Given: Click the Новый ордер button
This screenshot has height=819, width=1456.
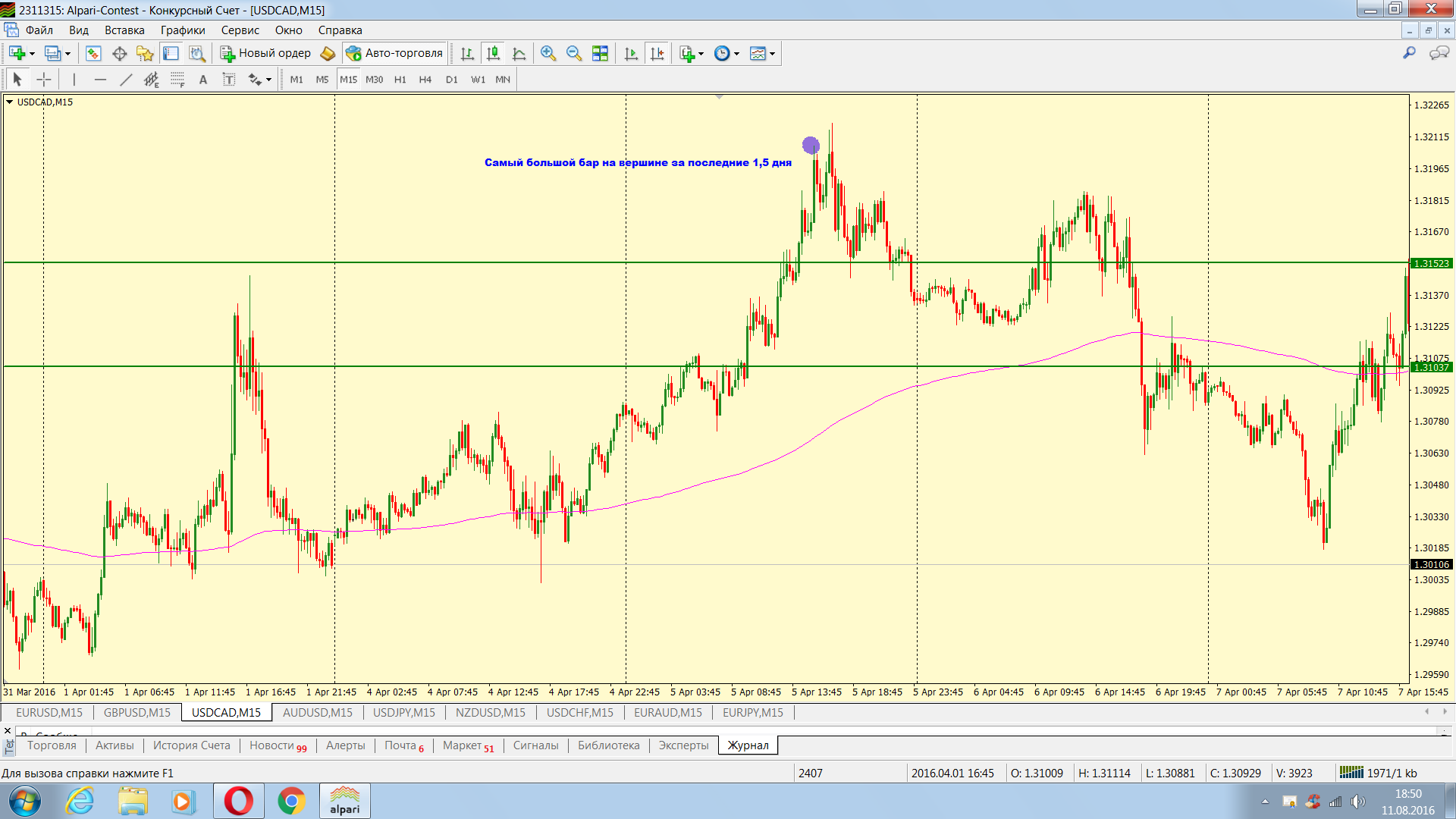Looking at the screenshot, I should (x=265, y=54).
